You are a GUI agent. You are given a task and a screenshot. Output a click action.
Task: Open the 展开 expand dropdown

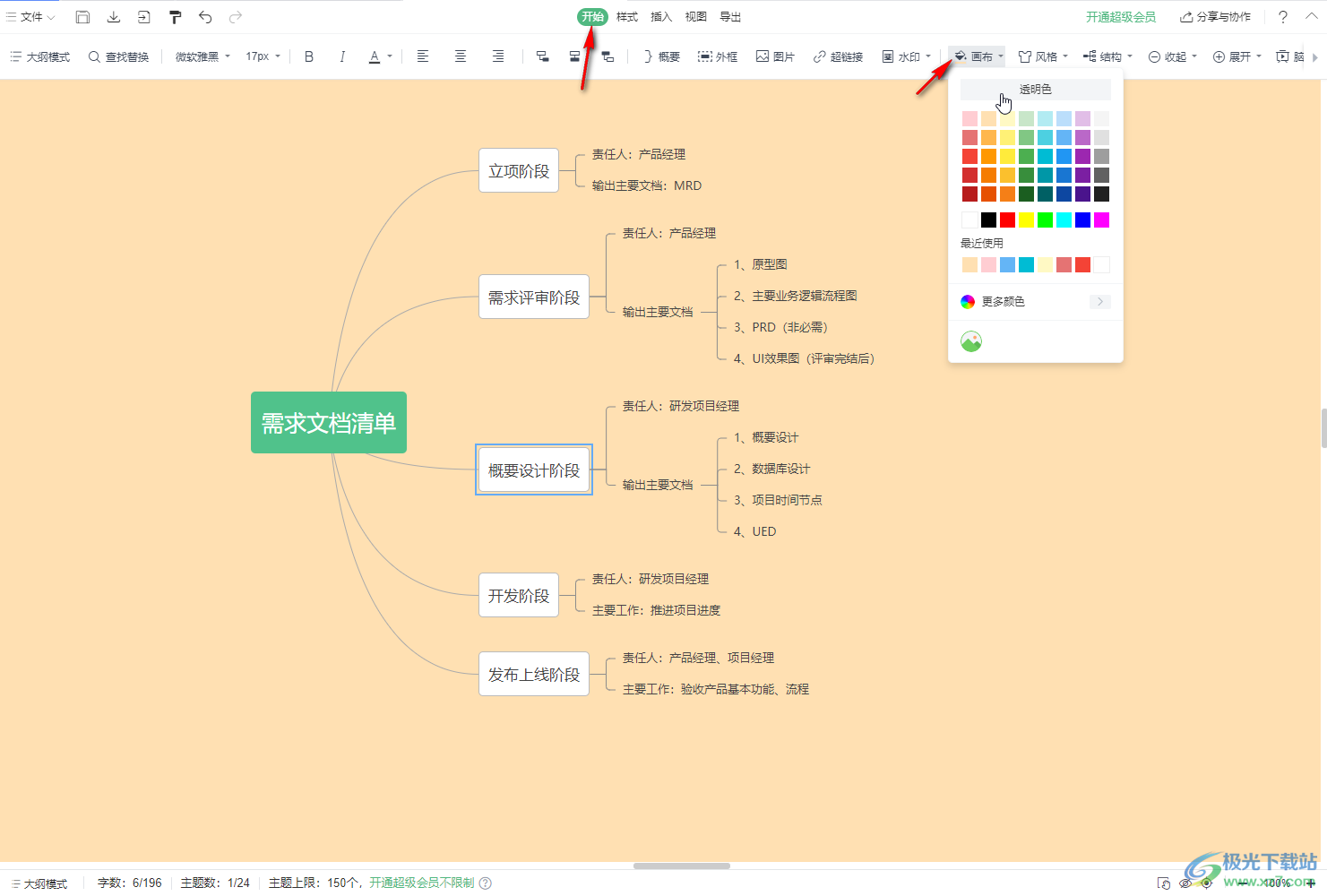click(1237, 56)
